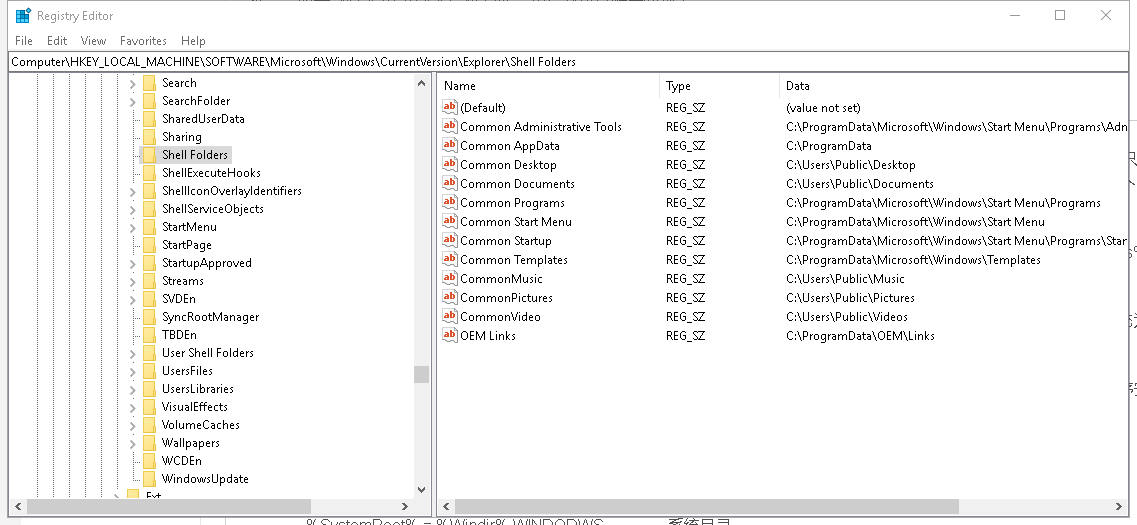
Task: Select the UsersLibraries key
Action: click(197, 389)
